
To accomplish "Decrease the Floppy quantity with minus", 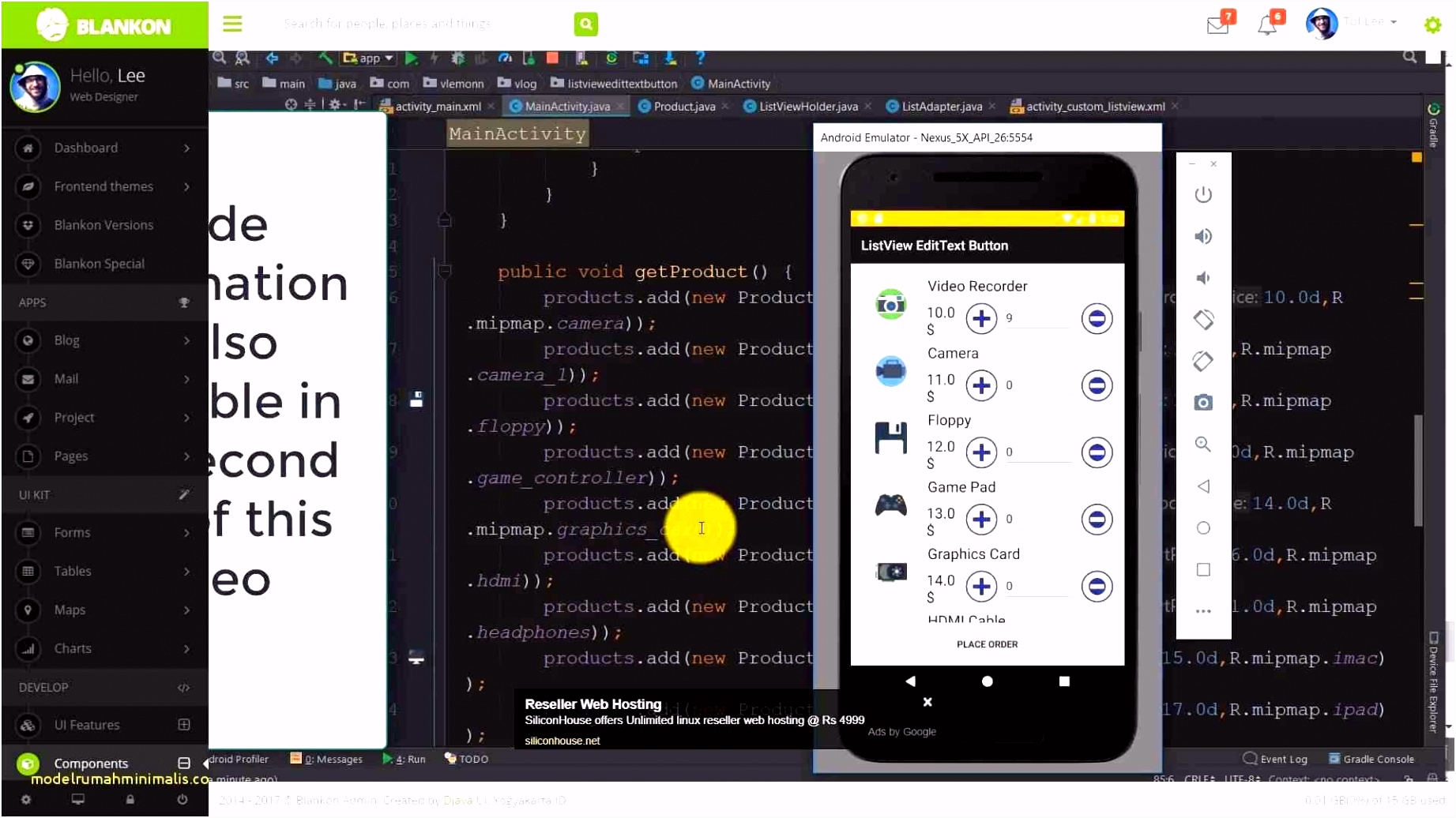I will pyautogui.click(x=1097, y=453).
